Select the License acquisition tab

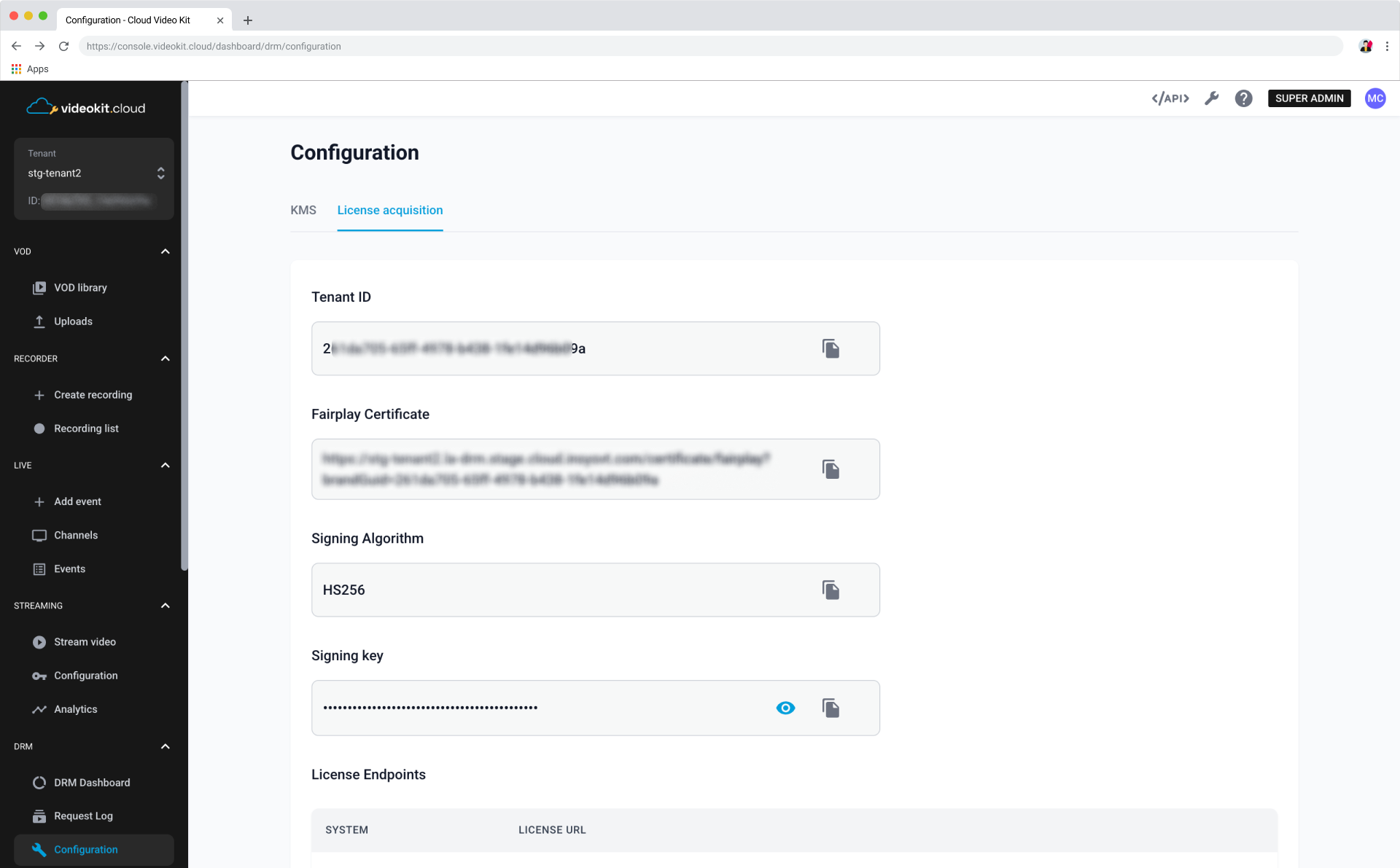[389, 210]
